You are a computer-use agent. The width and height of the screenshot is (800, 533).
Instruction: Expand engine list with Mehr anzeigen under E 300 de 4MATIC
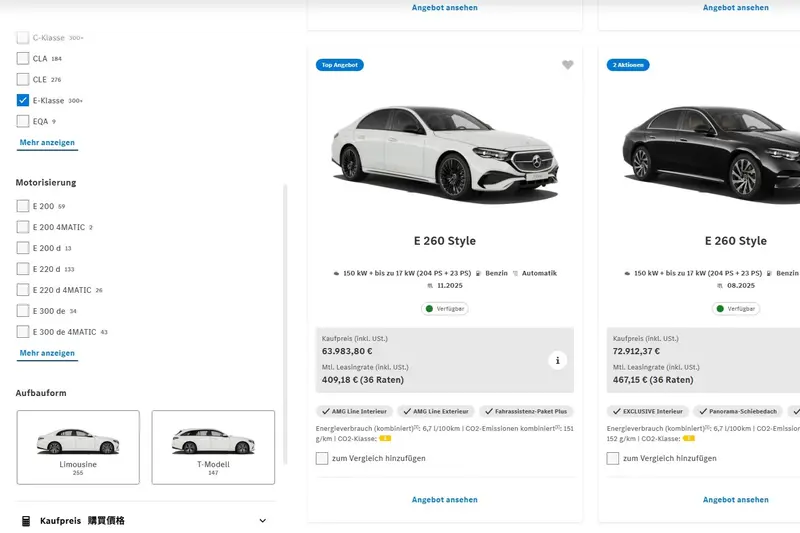47,353
